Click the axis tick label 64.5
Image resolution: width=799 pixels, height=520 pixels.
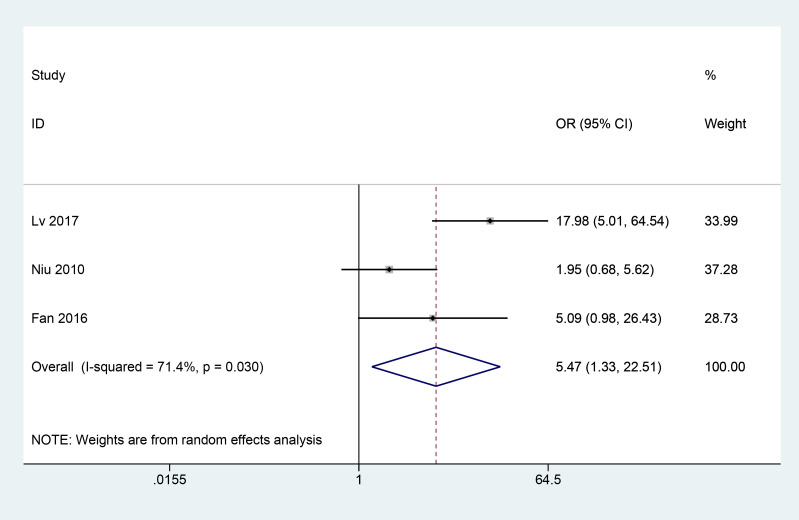(548, 480)
